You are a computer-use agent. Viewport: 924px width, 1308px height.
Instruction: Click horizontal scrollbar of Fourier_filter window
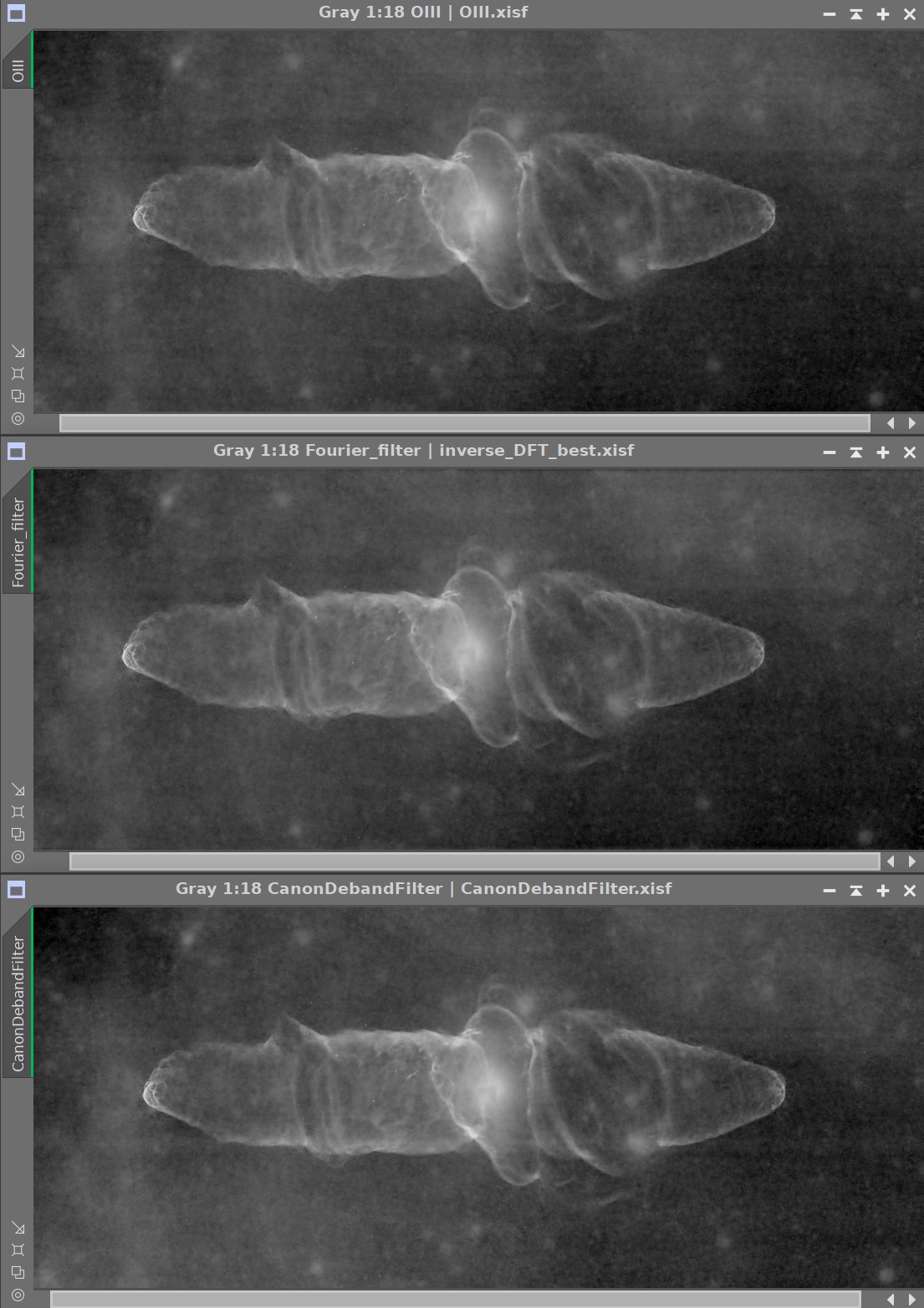474,861
